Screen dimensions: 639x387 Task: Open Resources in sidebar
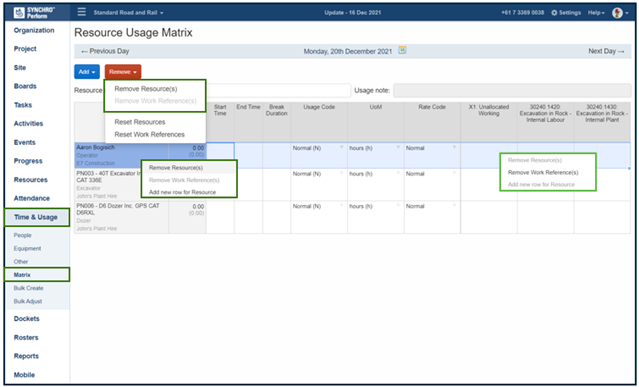[31, 180]
